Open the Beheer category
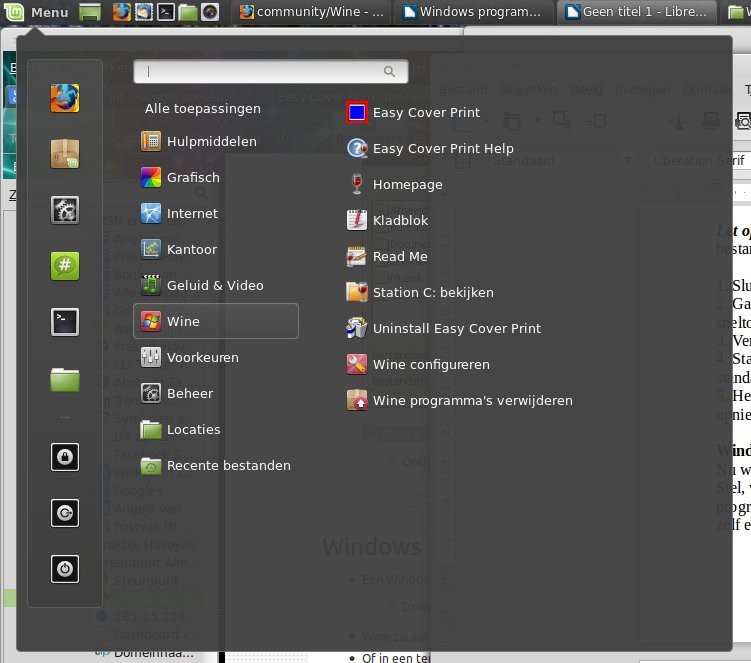751x663 pixels. [216, 393]
